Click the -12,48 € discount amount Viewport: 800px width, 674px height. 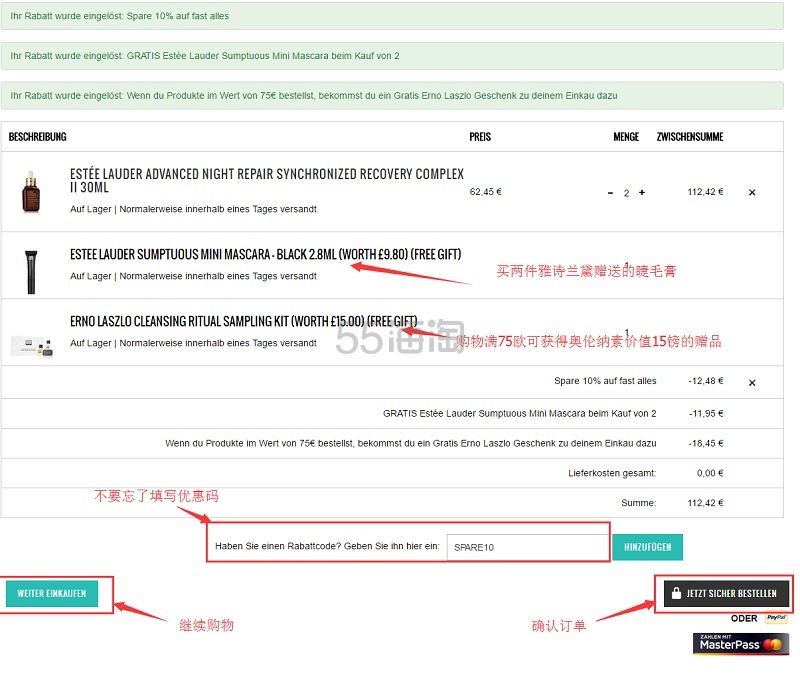[x=706, y=381]
